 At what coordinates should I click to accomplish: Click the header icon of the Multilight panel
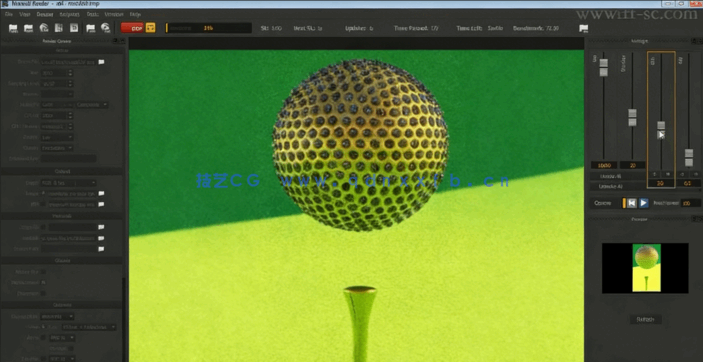694,41
